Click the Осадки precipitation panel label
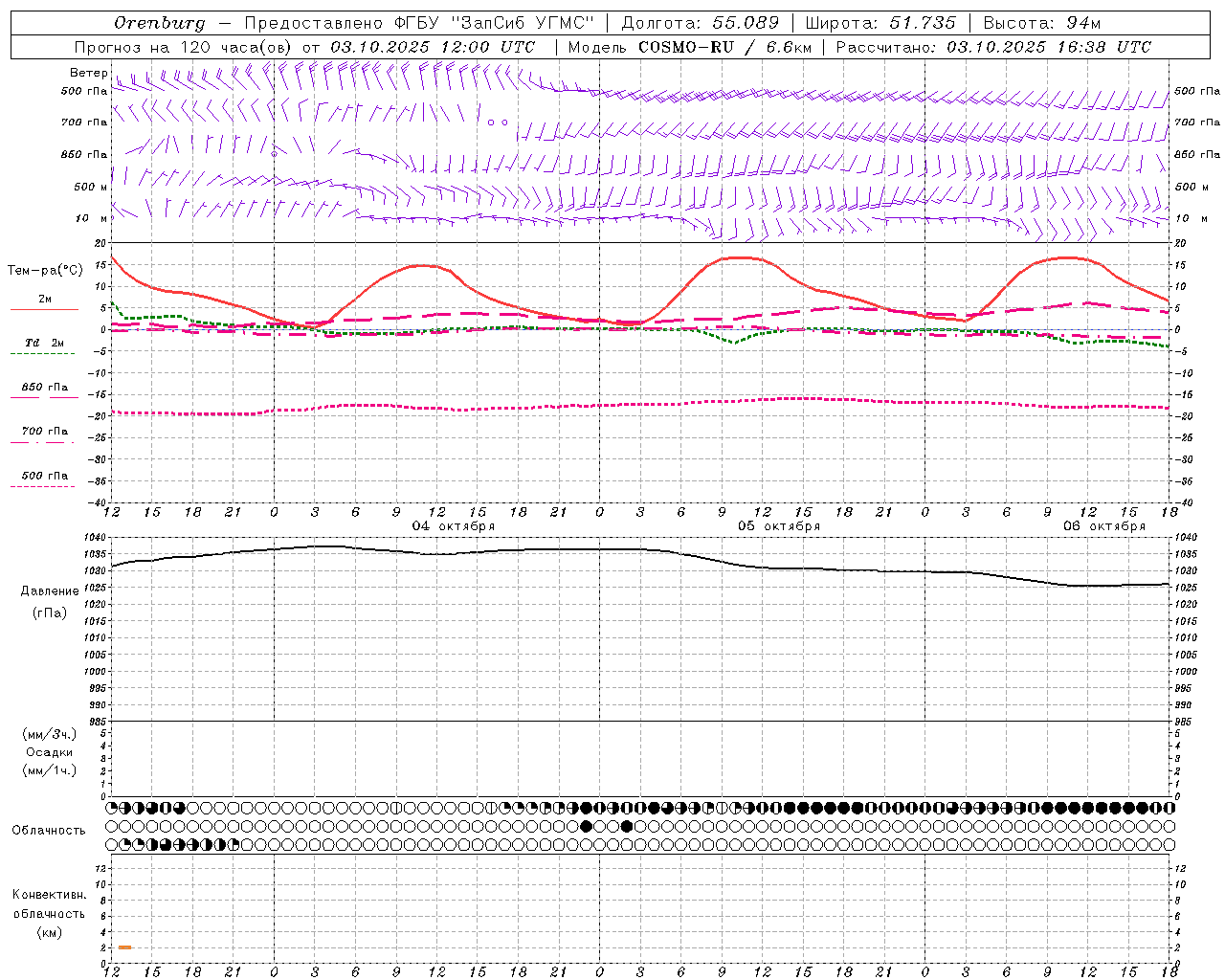This screenshot has width=1225, height=980. coord(50,752)
